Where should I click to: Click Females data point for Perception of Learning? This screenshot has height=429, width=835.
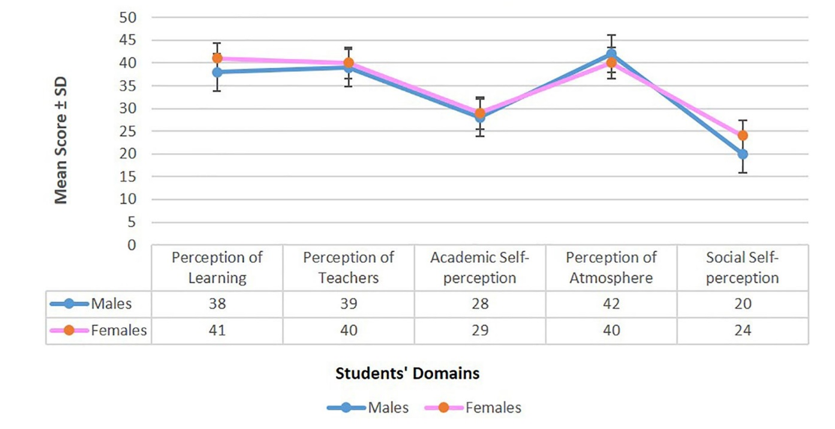[x=217, y=58]
